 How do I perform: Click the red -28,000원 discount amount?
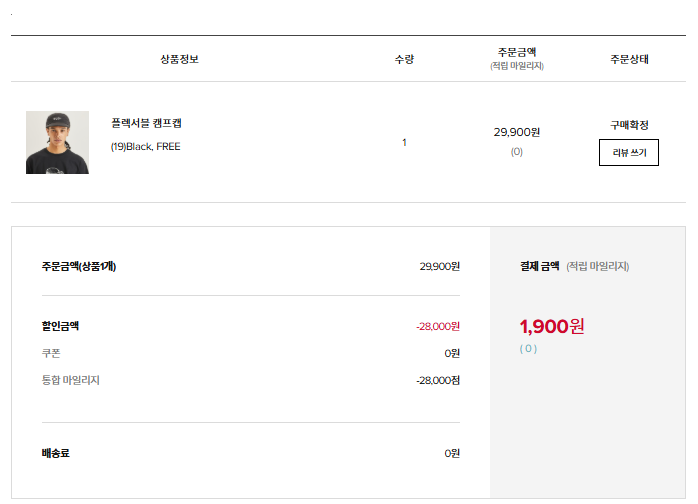438,326
